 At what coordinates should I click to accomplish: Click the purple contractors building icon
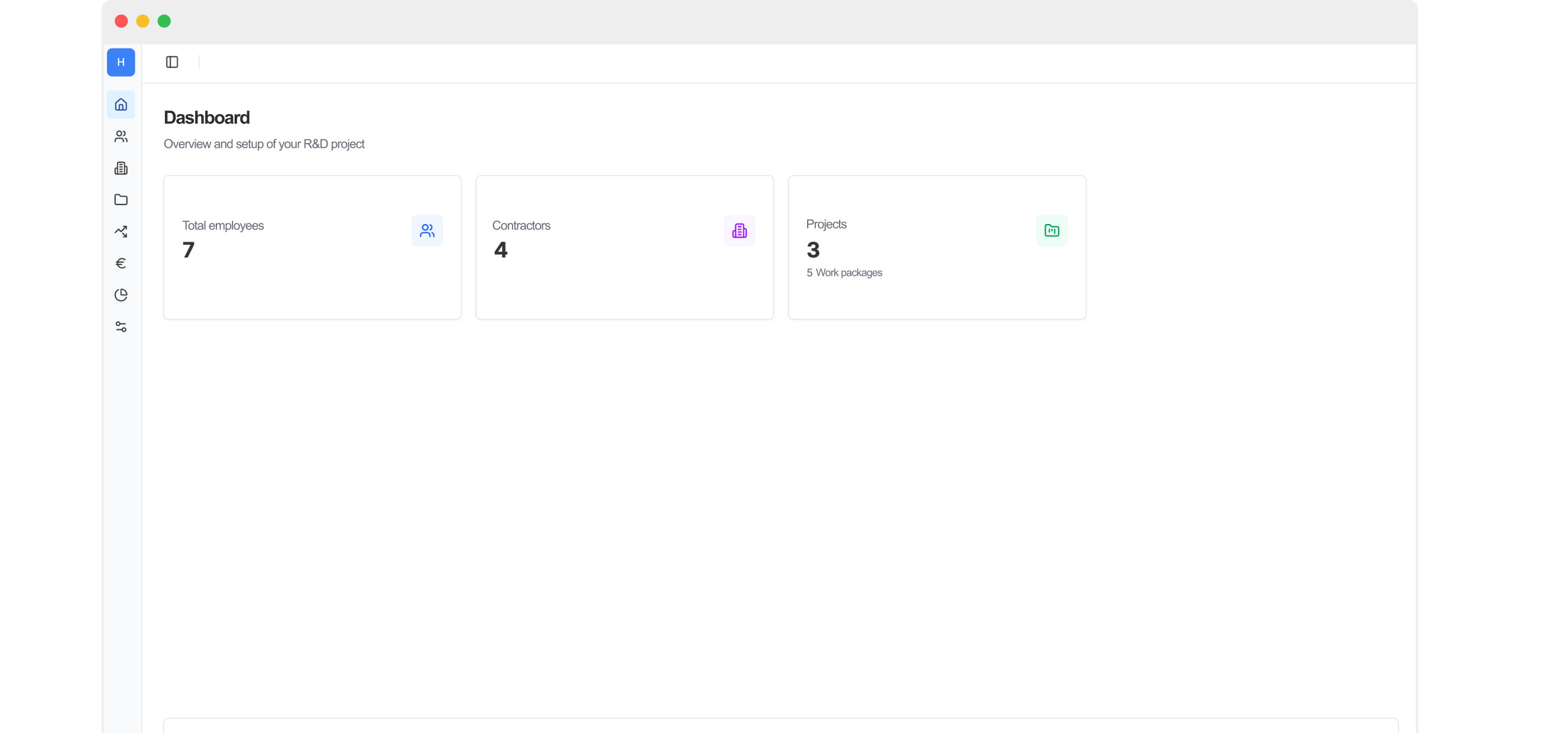coord(739,231)
